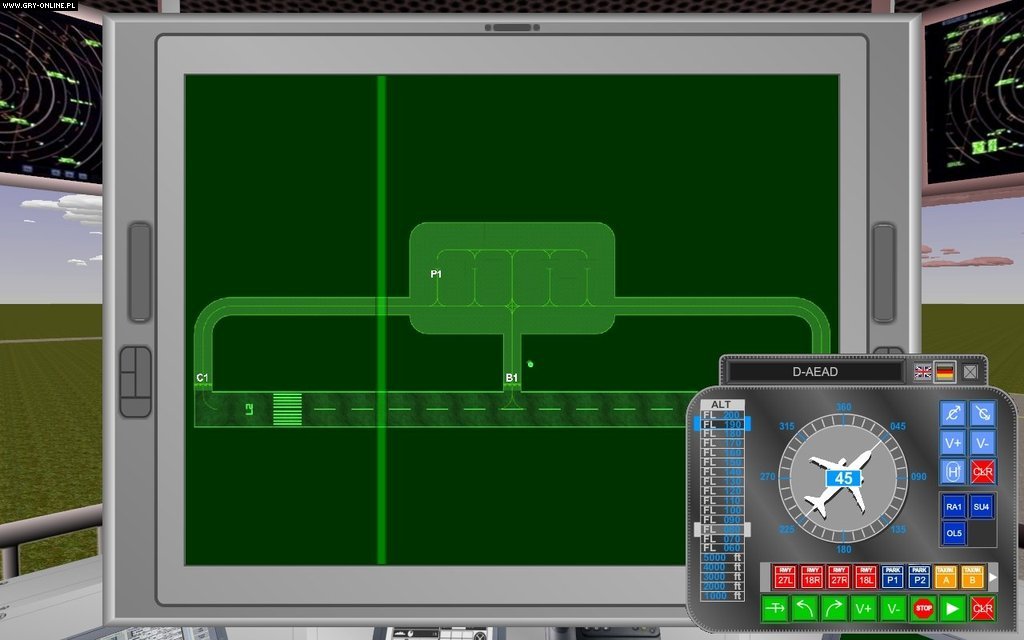This screenshot has width=1024, height=640.
Task: Click the 1000 ft altitude entry
Action: click(x=723, y=595)
